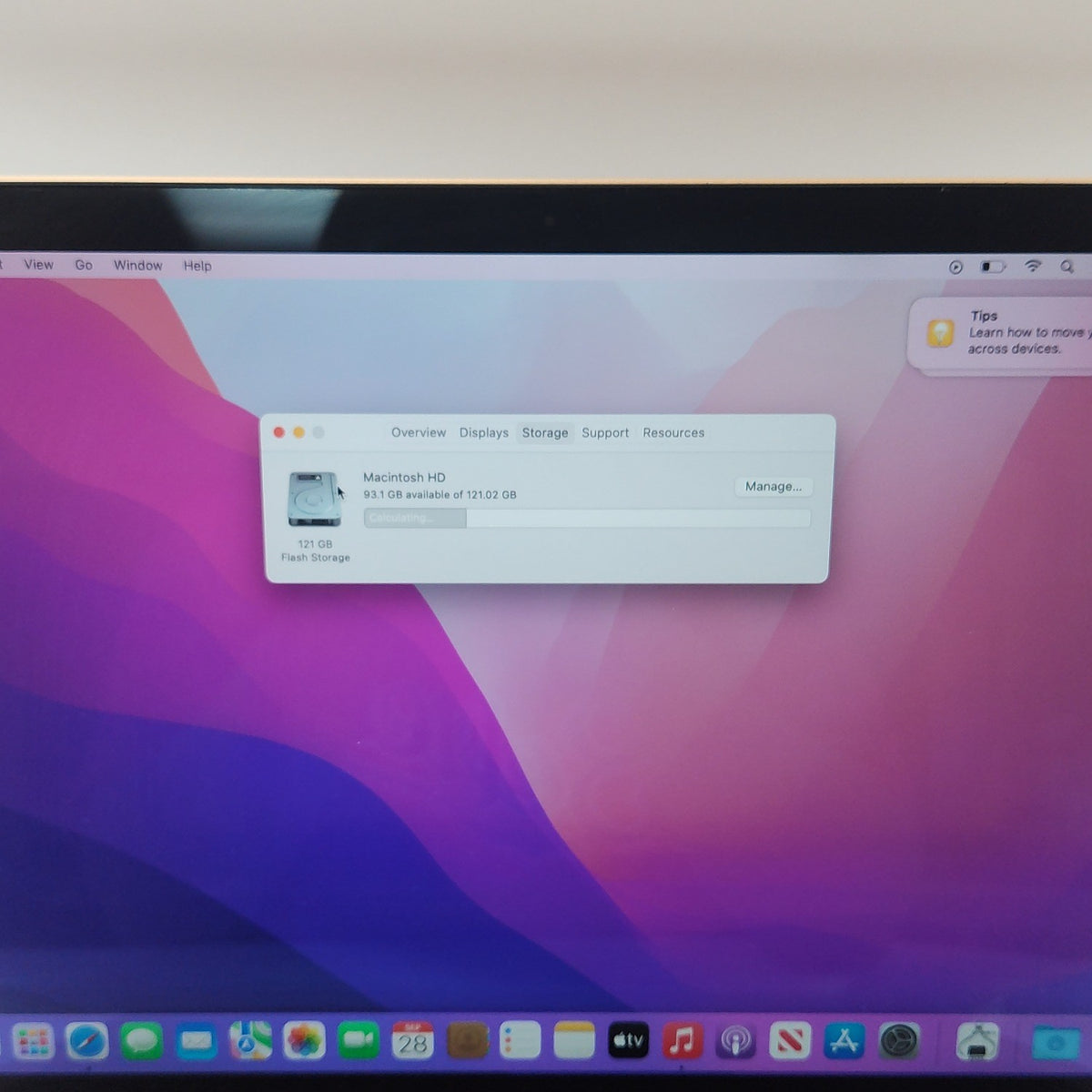Launch Safari from the Dock
The height and width of the screenshot is (1092, 1092).
[x=87, y=1041]
